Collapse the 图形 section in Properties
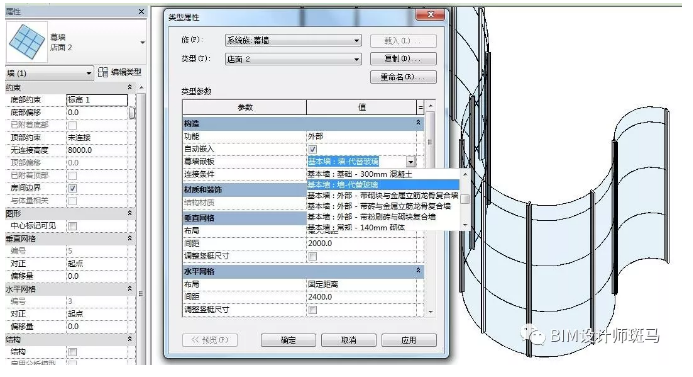693x377 pixels. (x=129, y=213)
